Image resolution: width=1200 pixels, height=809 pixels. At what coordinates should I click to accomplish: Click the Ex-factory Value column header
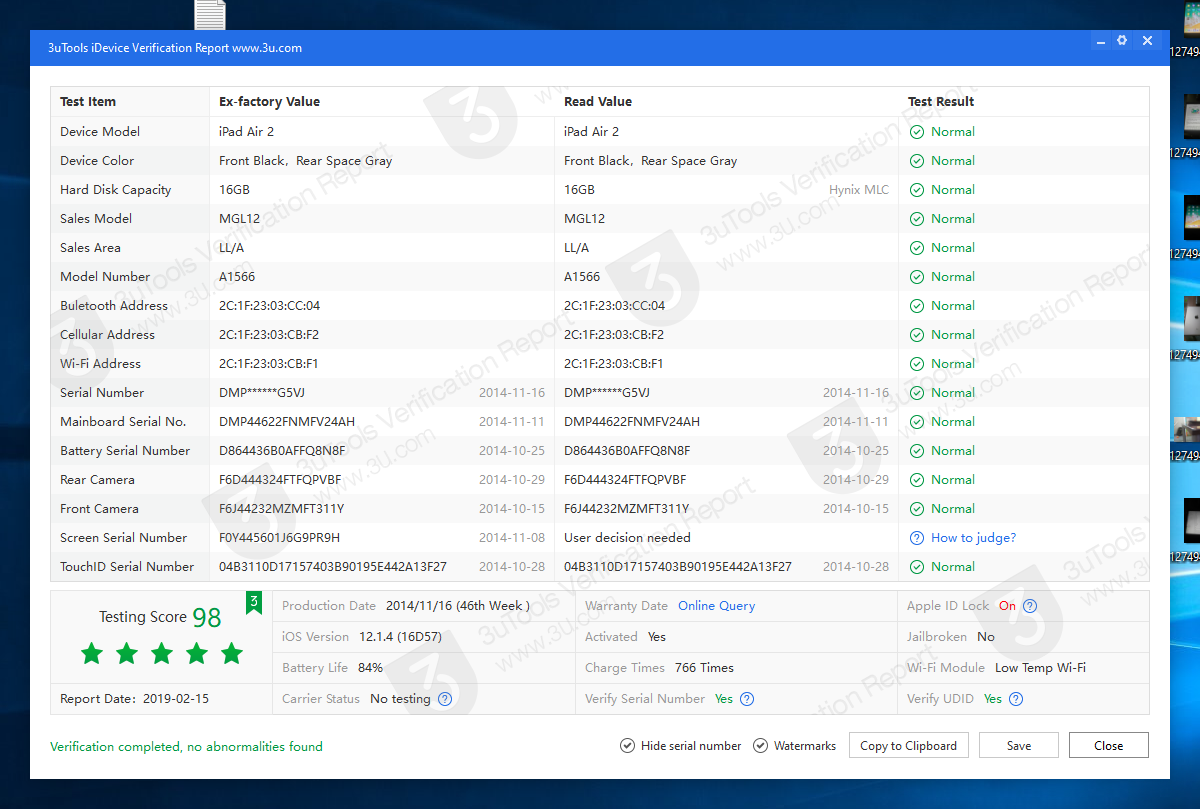[270, 102]
